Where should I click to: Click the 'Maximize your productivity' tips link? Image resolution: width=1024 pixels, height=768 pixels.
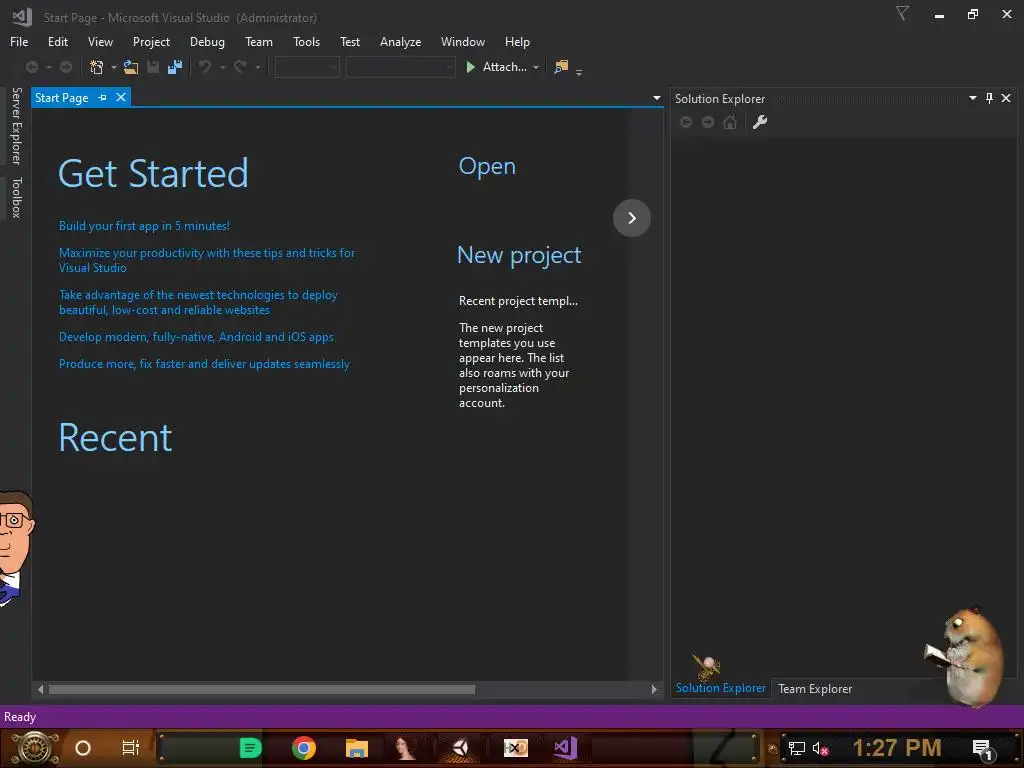[207, 260]
